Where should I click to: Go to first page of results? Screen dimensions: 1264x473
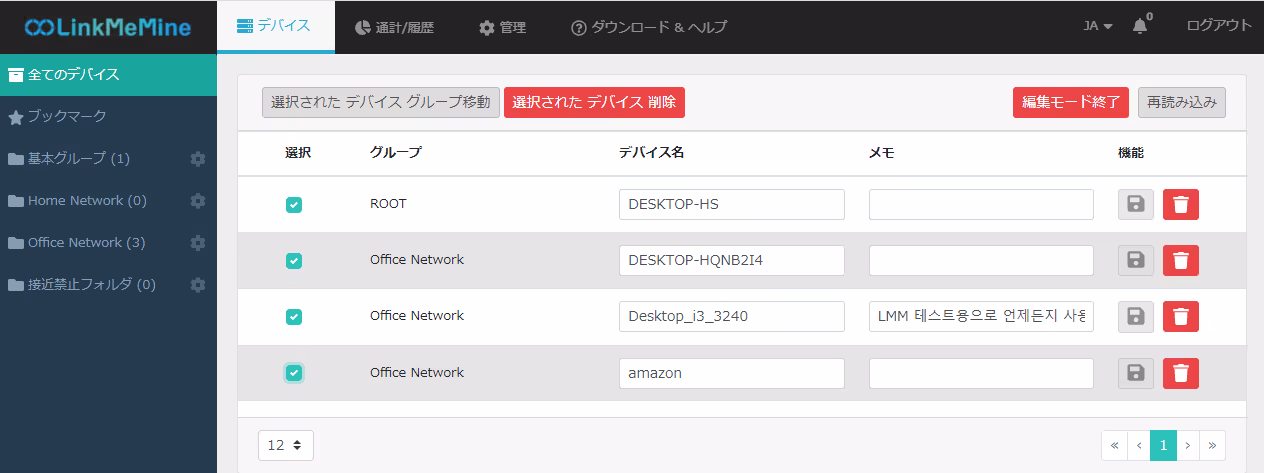pos(1114,445)
